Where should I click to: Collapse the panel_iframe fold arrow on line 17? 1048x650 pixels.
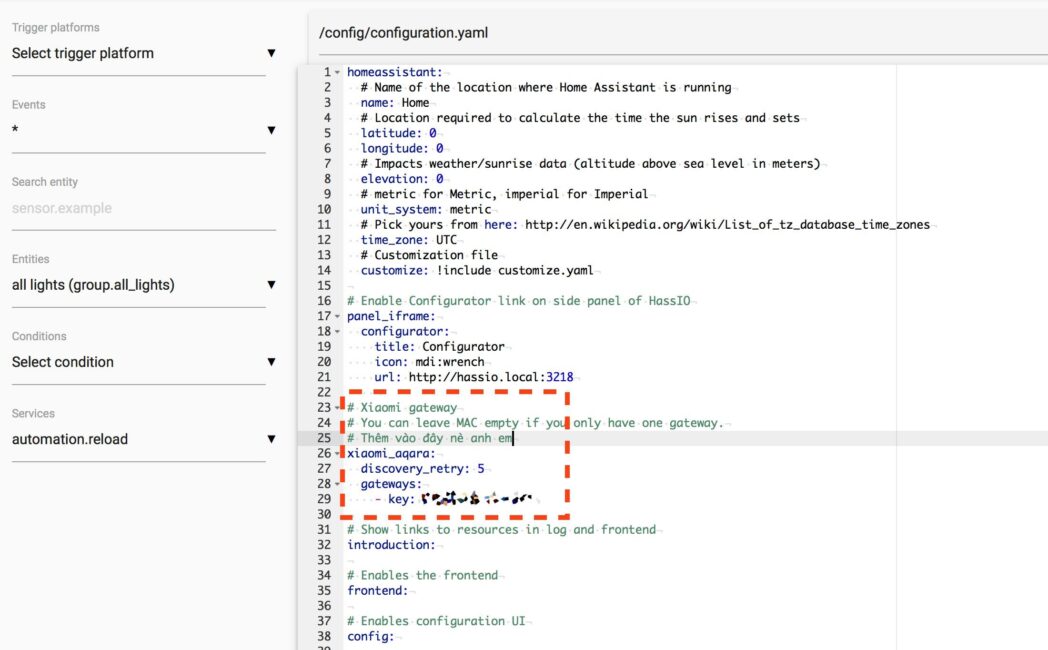click(x=338, y=317)
